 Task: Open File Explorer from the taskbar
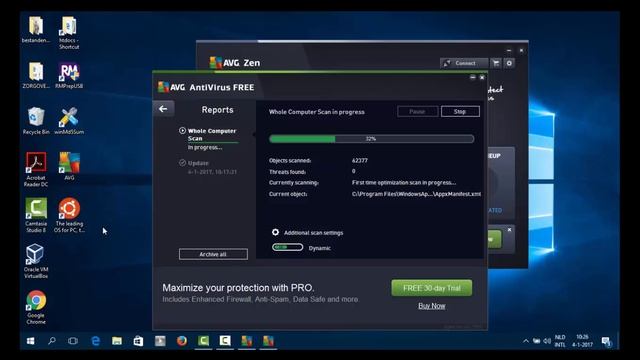(x=117, y=340)
